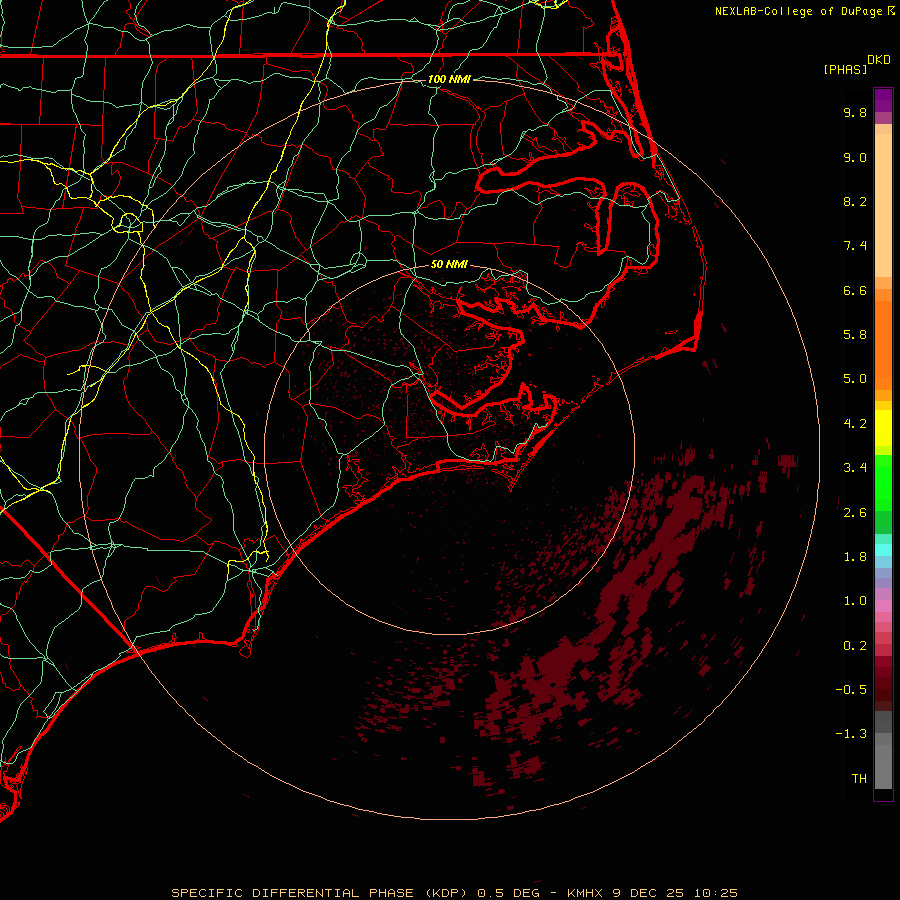The image size is (900, 900).
Task: Click the -0.5 scale label
Action: point(851,690)
